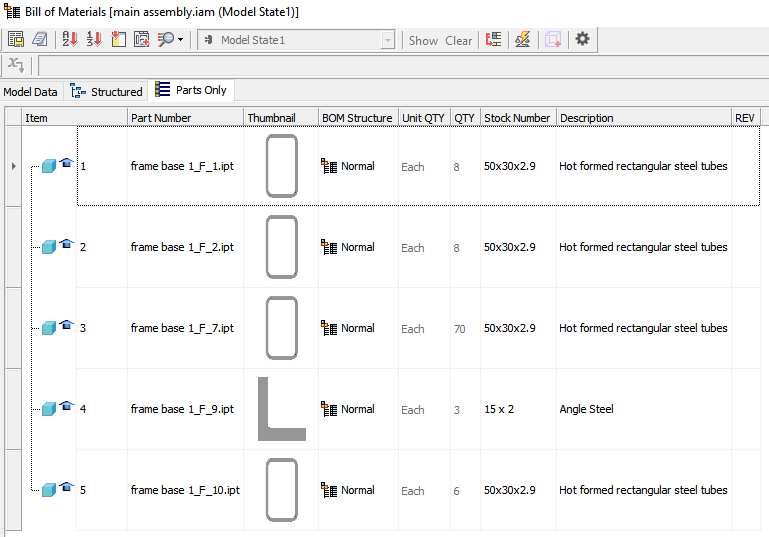The image size is (769, 537).
Task: Click the part cube icon for item 5
Action: click(49, 490)
